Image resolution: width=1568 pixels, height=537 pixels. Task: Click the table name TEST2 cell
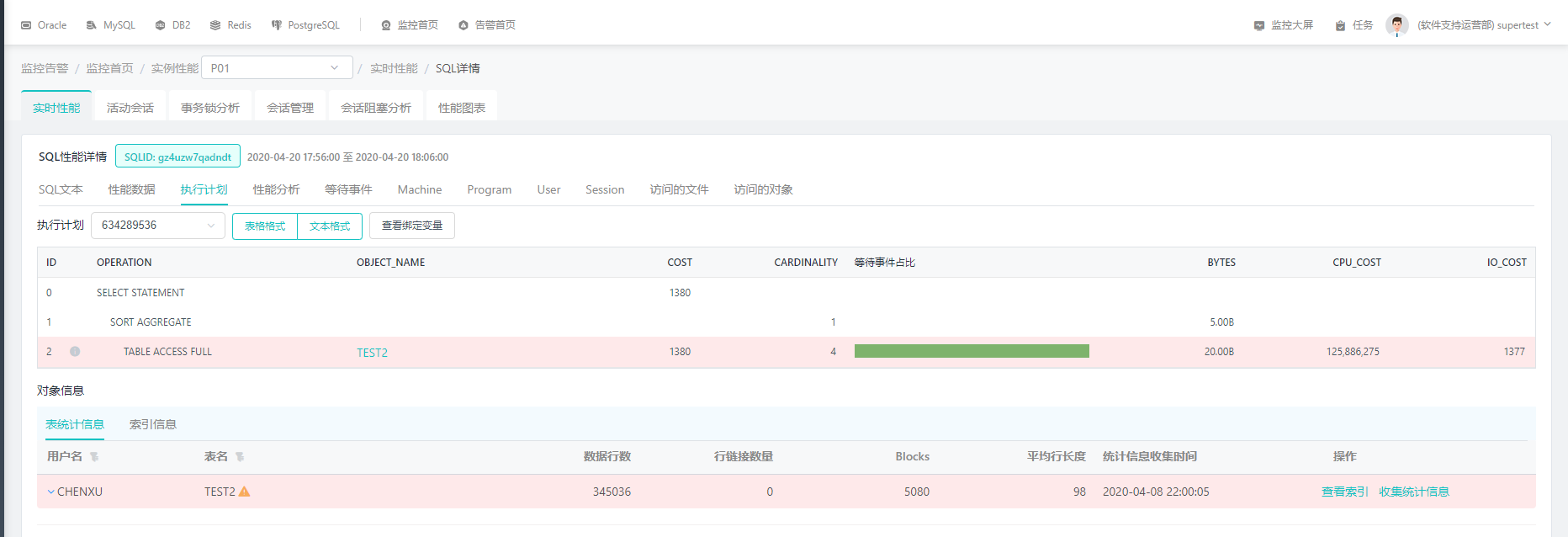coord(220,492)
